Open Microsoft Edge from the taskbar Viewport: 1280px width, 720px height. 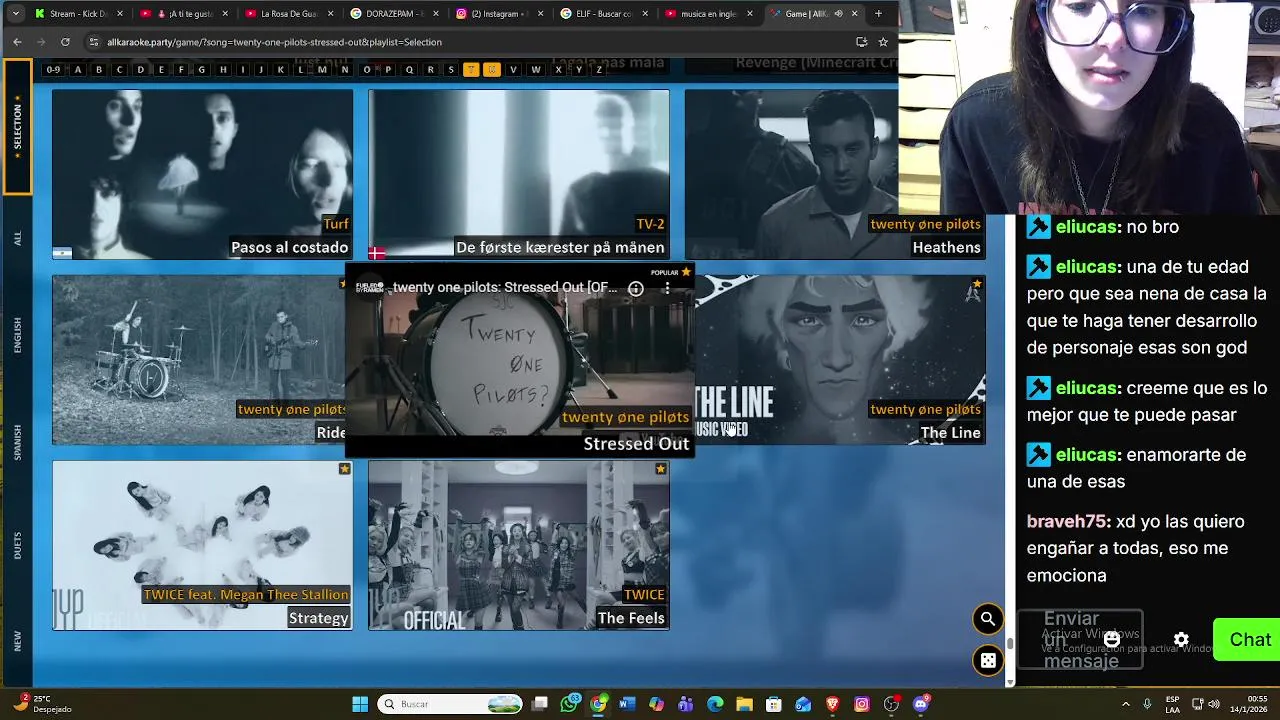coord(715,704)
